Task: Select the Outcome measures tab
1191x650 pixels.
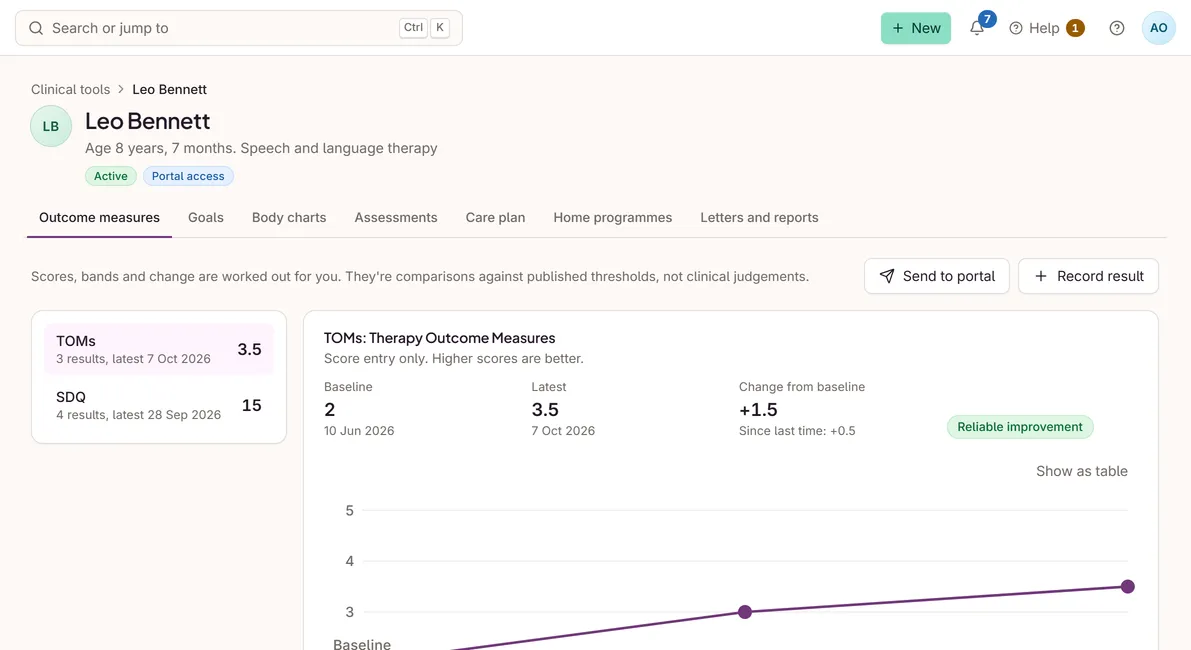Action: click(x=100, y=217)
